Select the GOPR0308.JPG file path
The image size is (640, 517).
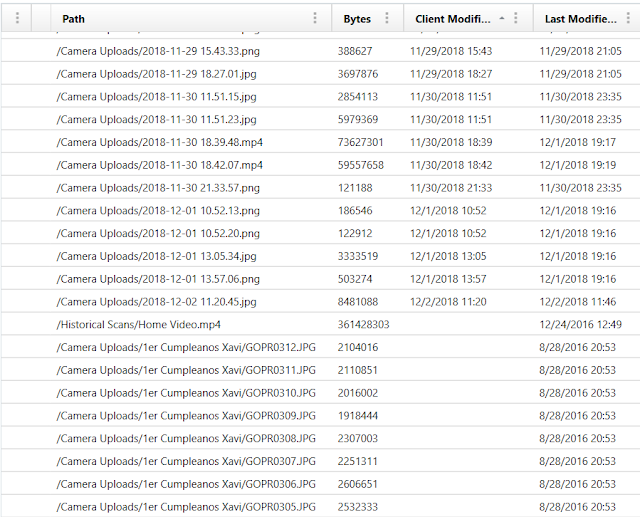(186, 439)
